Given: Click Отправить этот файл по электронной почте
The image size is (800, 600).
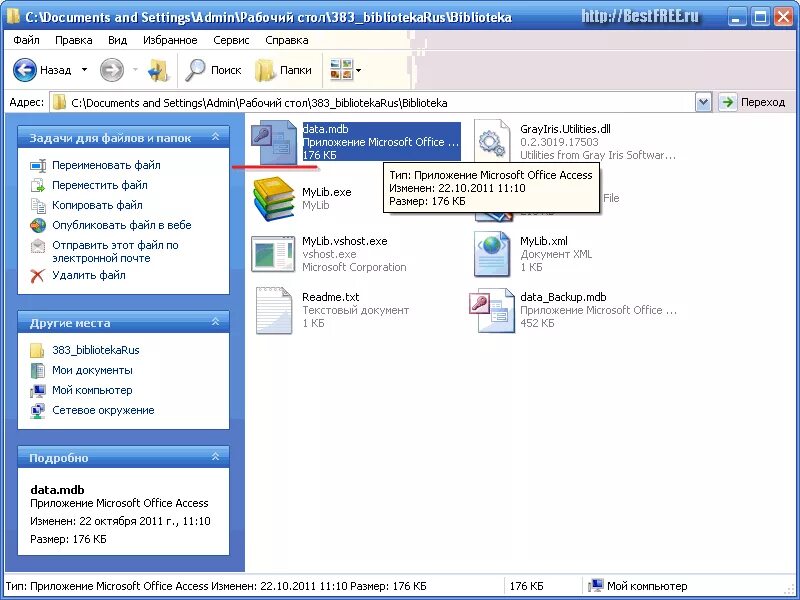Looking at the screenshot, I should 115,251.
